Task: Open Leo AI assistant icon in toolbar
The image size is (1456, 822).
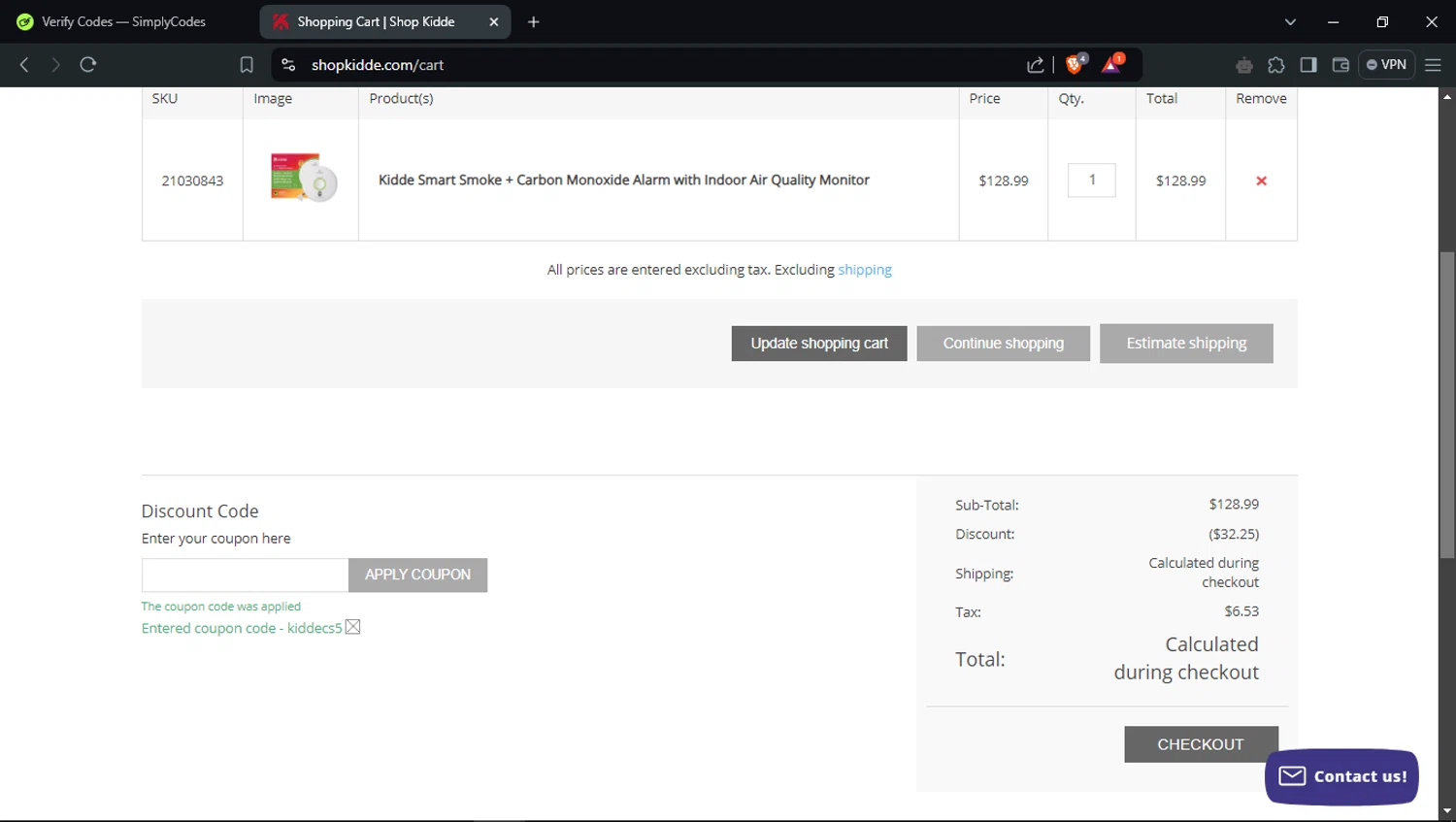Action: click(x=1244, y=65)
